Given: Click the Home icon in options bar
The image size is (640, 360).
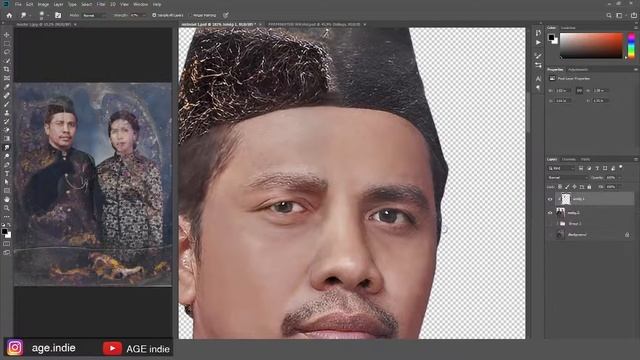Looking at the screenshot, I should click(x=9, y=15).
